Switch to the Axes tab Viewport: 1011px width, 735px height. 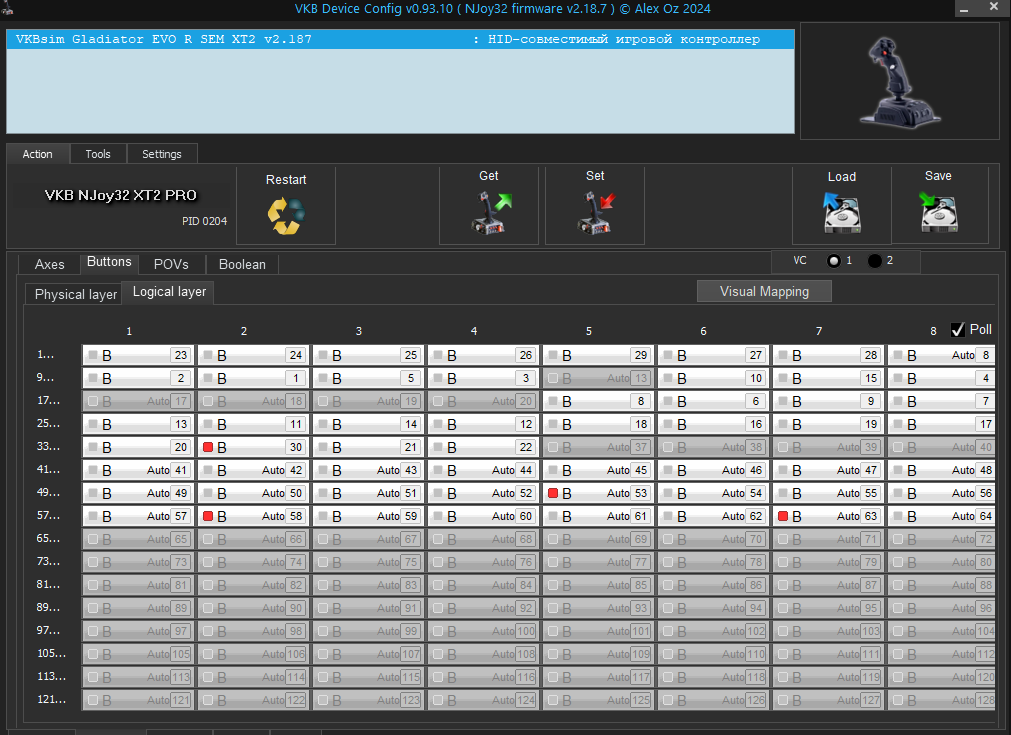(x=50, y=264)
